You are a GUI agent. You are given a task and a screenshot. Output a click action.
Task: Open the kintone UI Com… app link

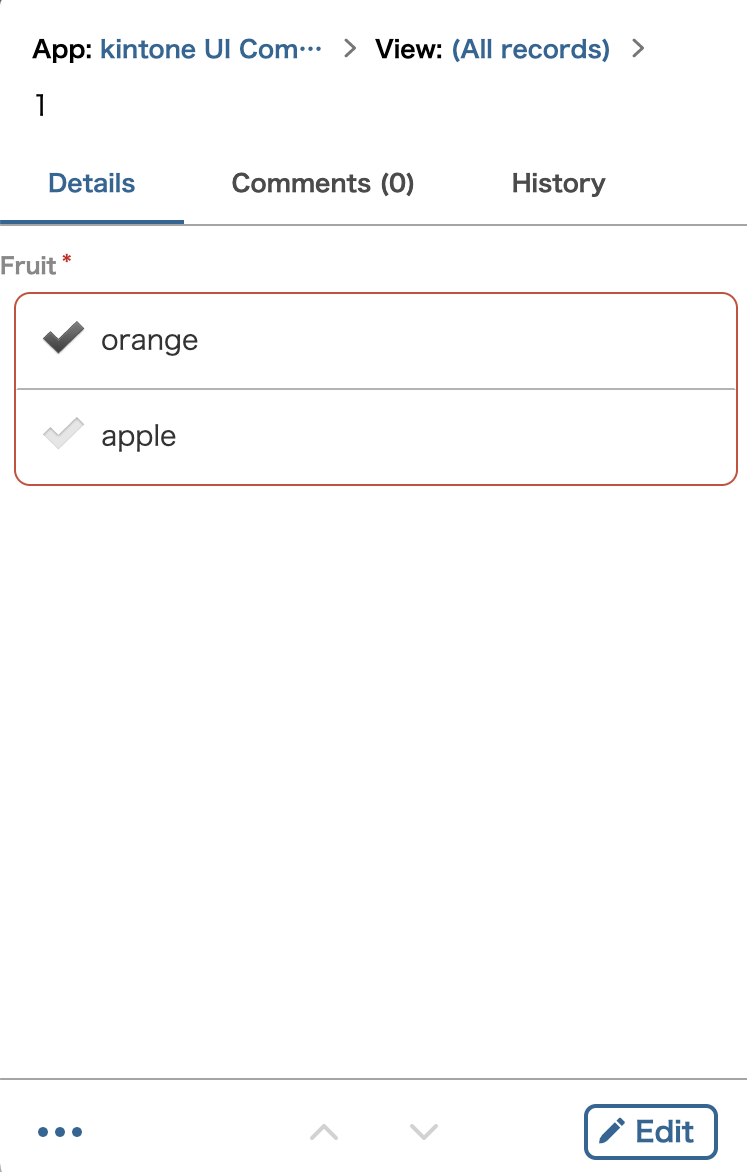tap(211, 49)
